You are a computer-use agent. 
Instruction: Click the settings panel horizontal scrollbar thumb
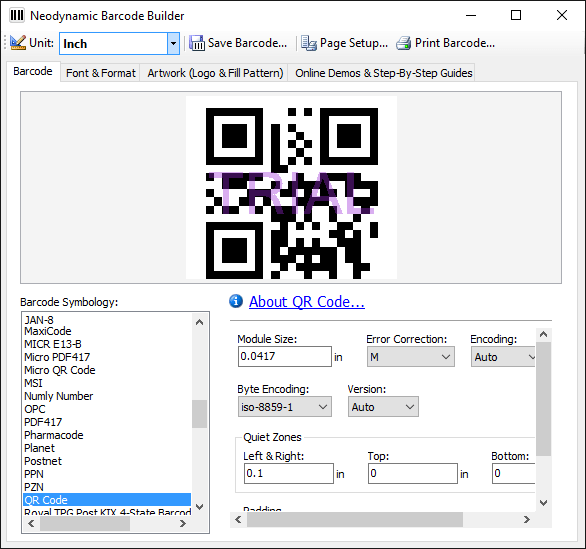point(355,519)
